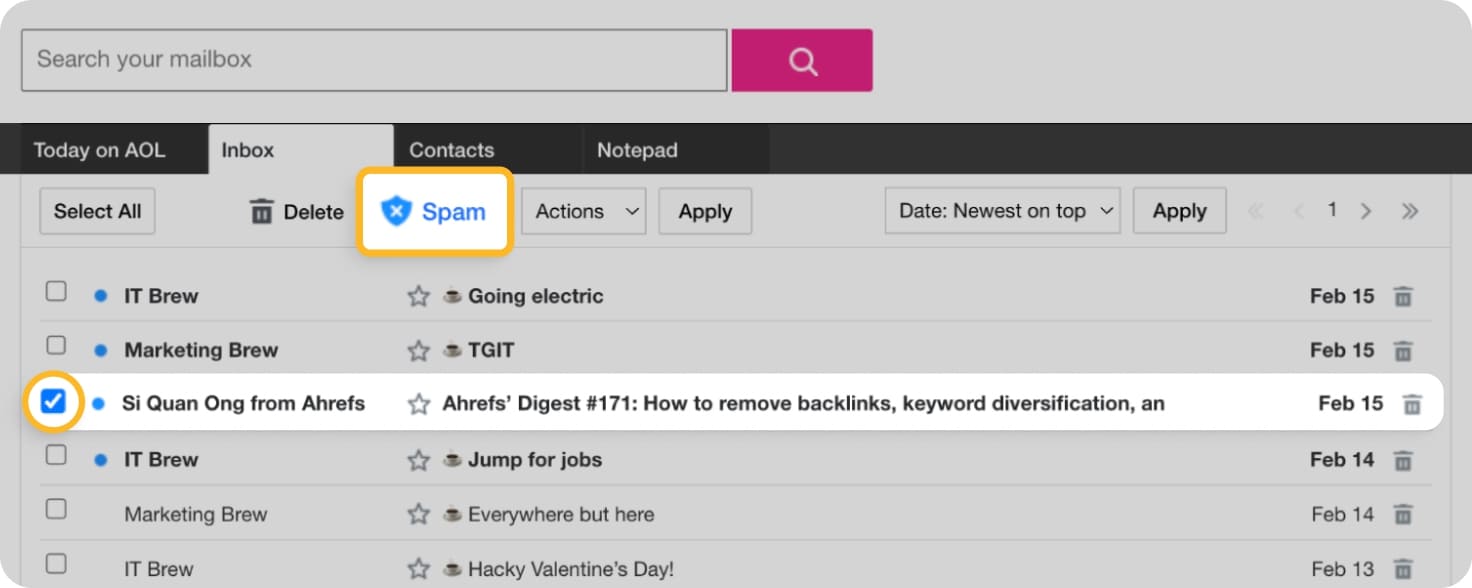Open the "Date: Newest on top" sort dropdown
This screenshot has height=588, width=1472.
point(1001,210)
